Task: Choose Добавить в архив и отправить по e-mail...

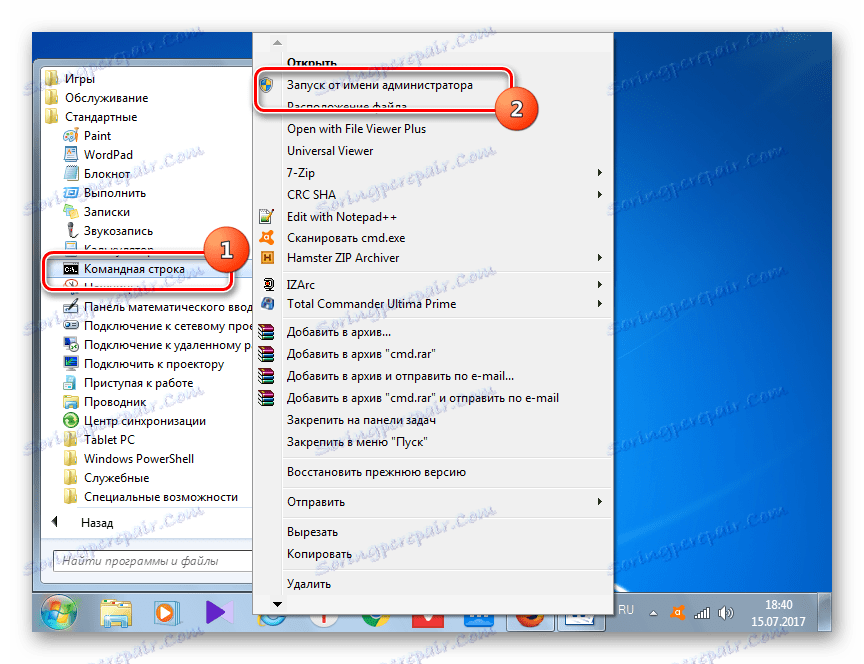Action: [401, 376]
